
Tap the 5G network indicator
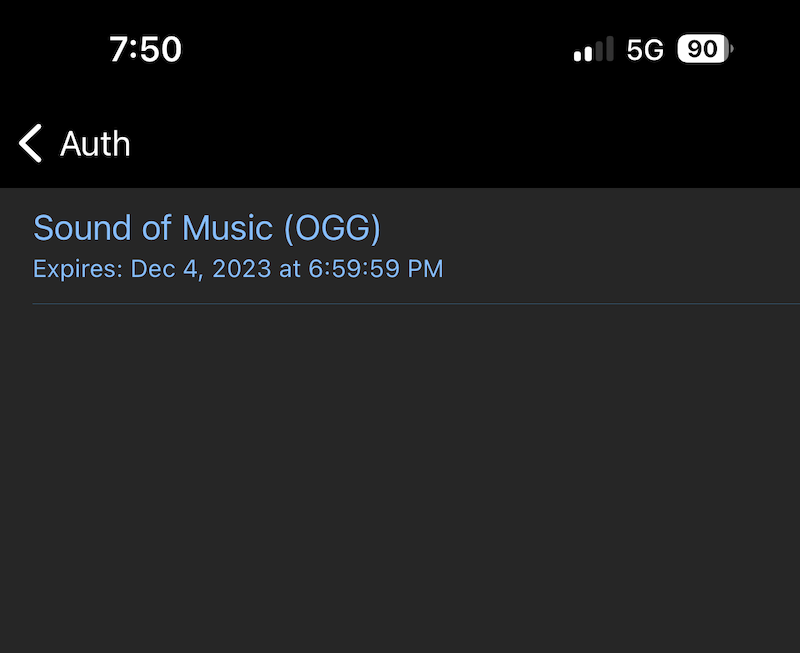(x=645, y=49)
